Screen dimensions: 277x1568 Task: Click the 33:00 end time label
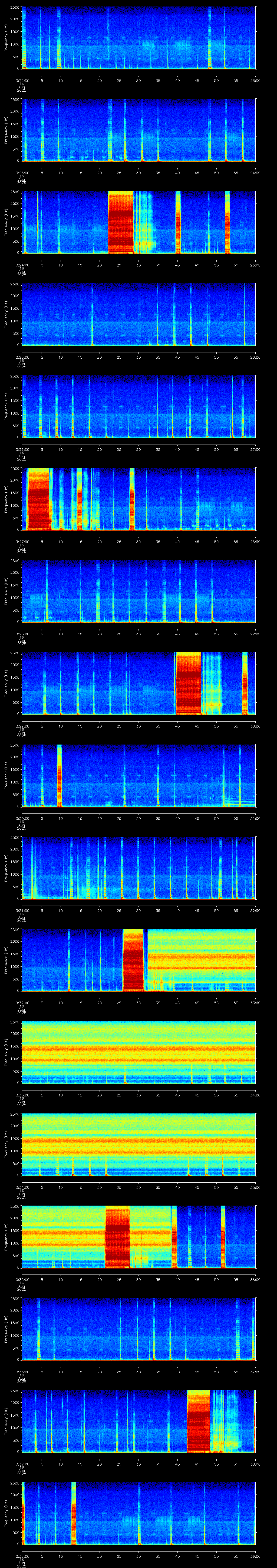tap(256, 1003)
